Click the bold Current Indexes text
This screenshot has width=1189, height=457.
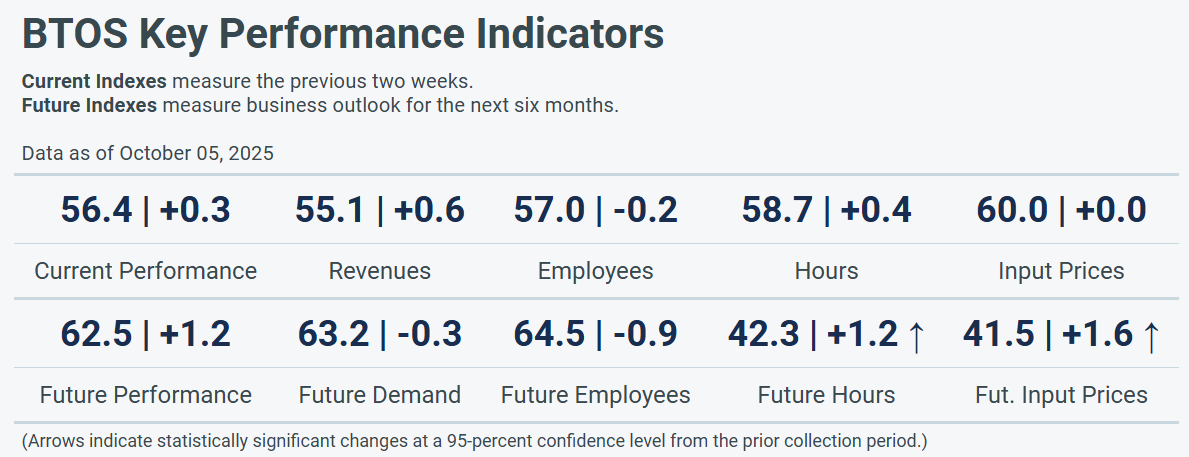94,81
